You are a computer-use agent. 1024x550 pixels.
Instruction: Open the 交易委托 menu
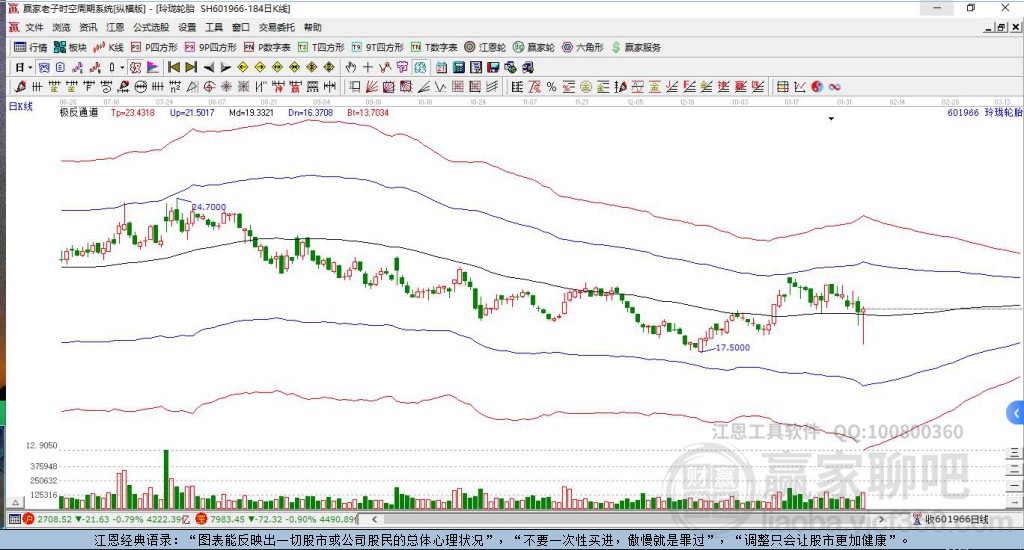coord(276,27)
